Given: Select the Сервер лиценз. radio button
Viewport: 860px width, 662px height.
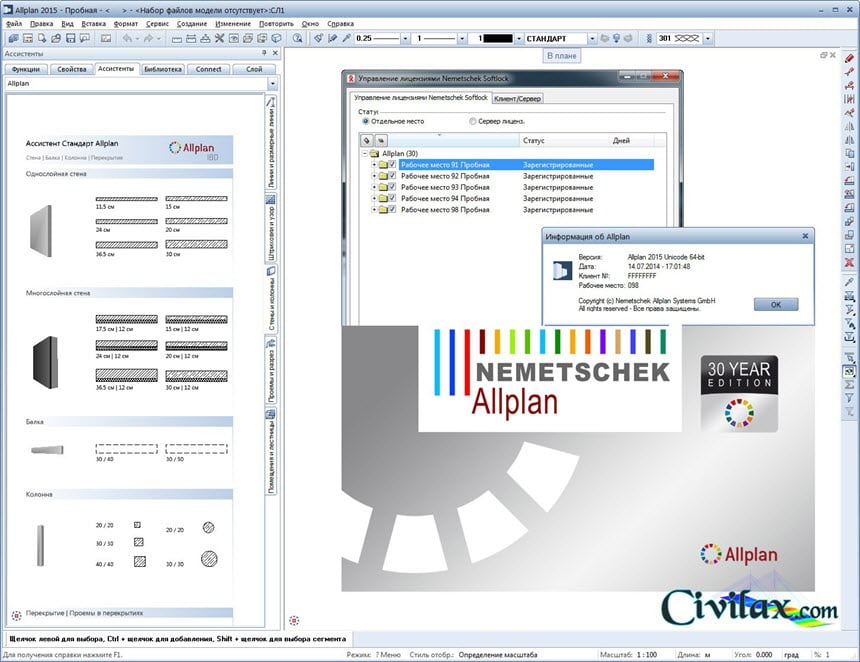Looking at the screenshot, I should point(472,121).
